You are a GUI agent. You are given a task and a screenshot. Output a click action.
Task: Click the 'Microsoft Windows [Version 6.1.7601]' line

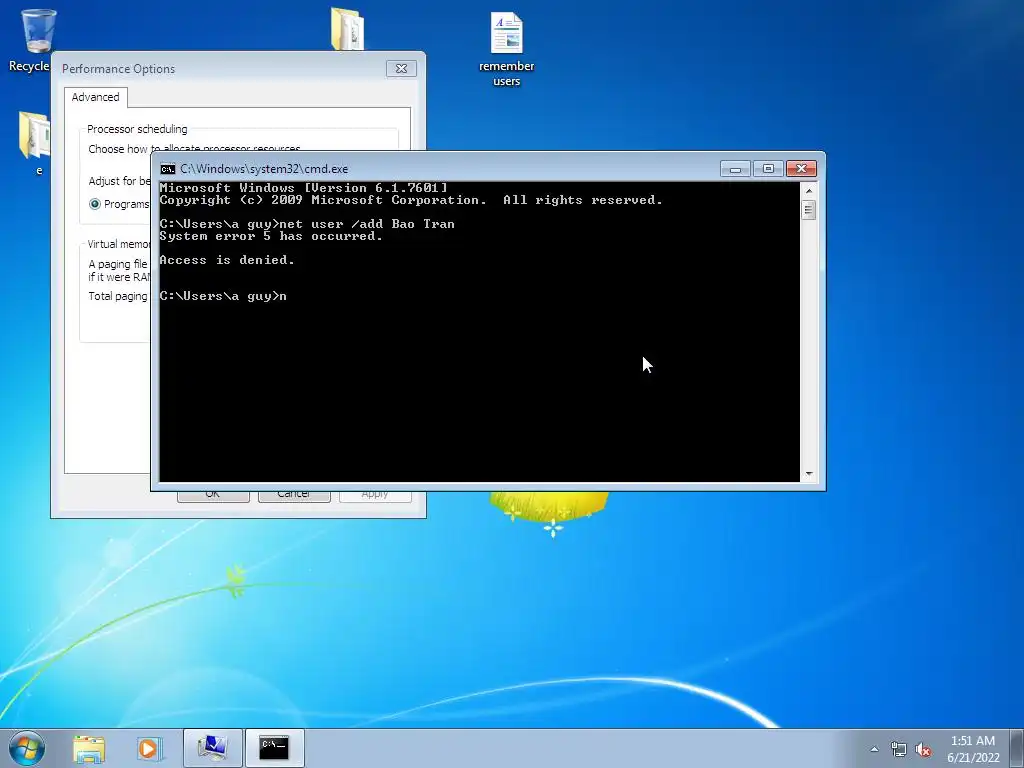point(303,188)
